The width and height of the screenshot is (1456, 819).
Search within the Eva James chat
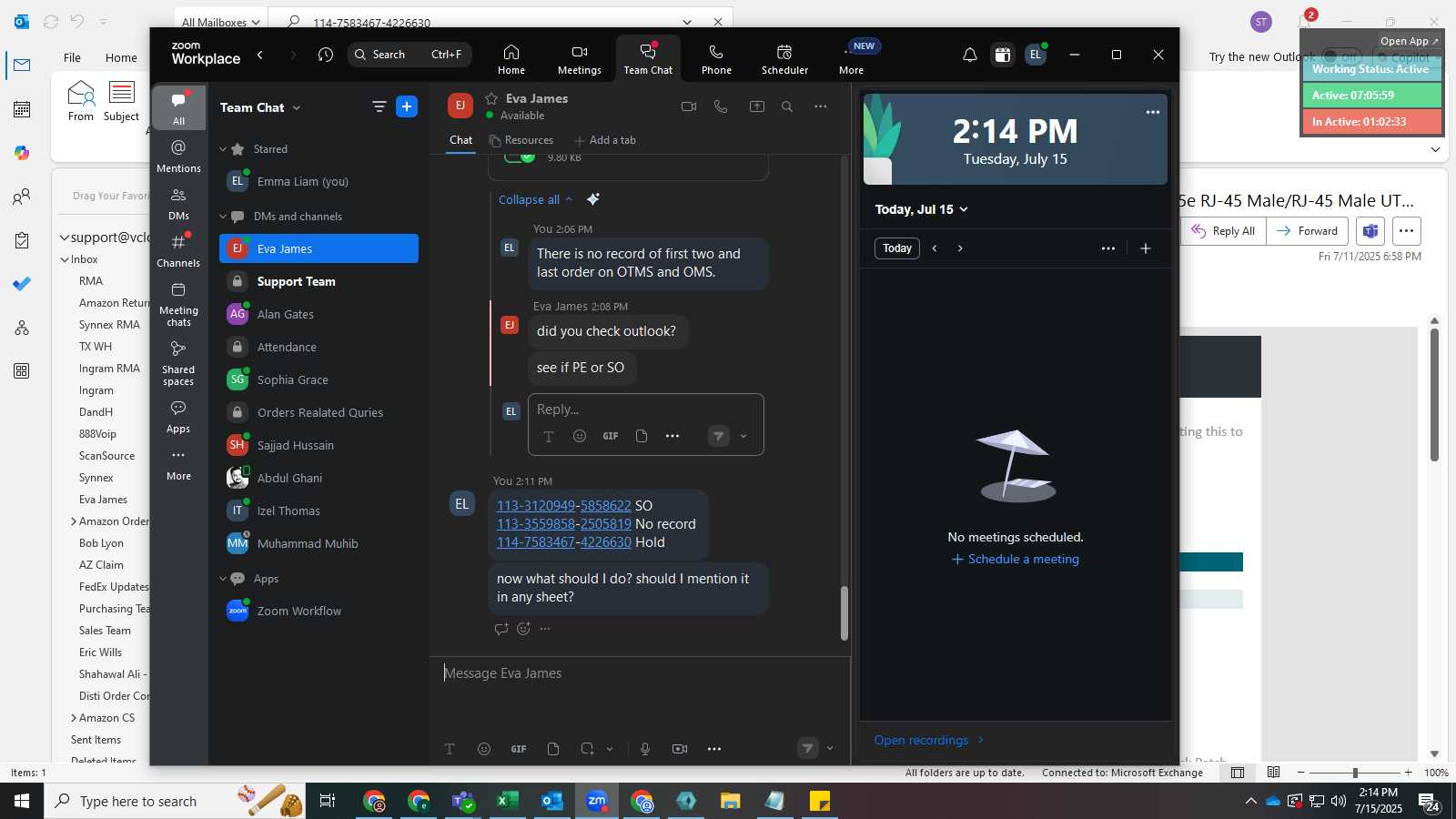point(787,106)
